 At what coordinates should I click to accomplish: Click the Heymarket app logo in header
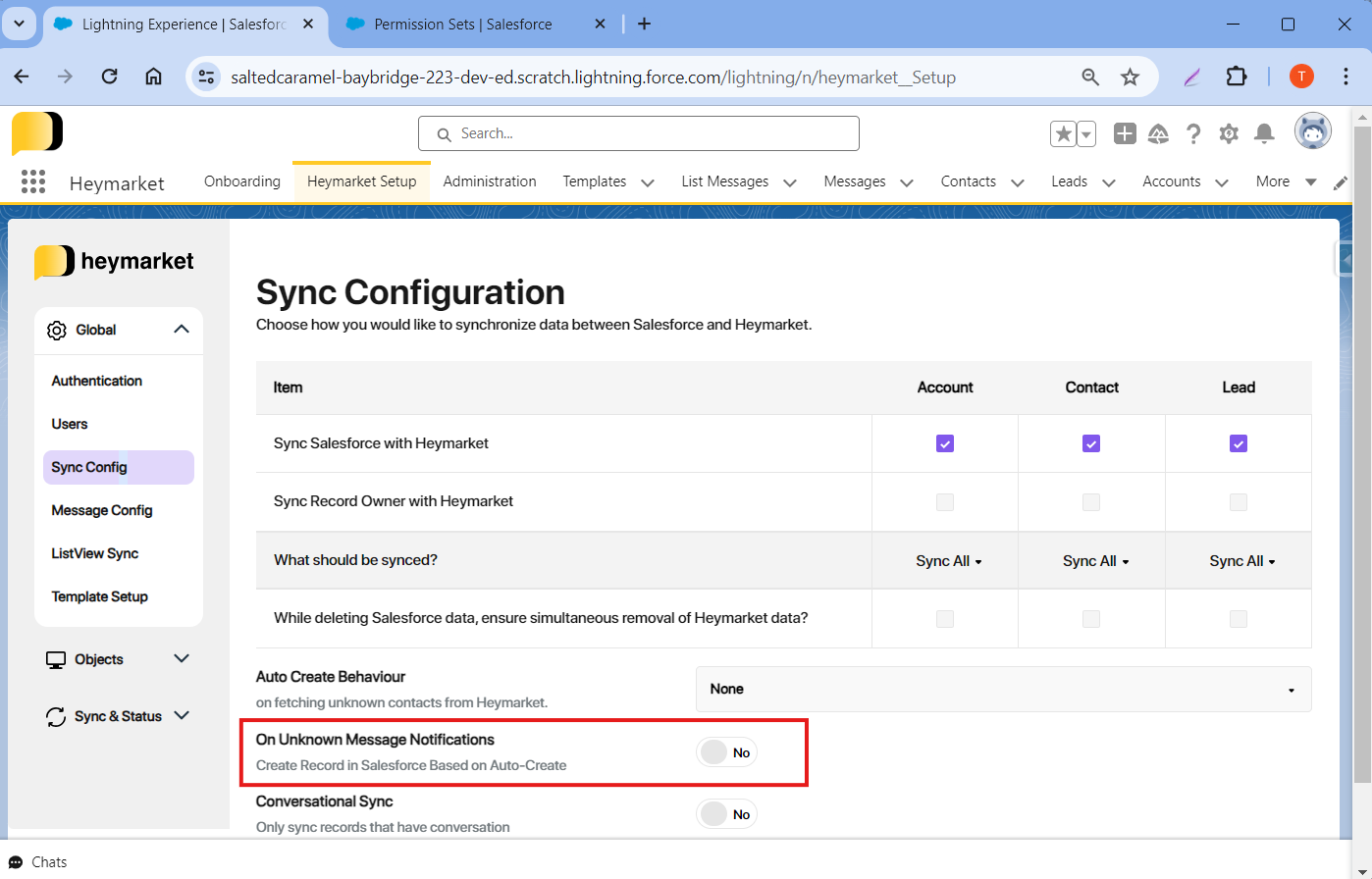point(37,132)
